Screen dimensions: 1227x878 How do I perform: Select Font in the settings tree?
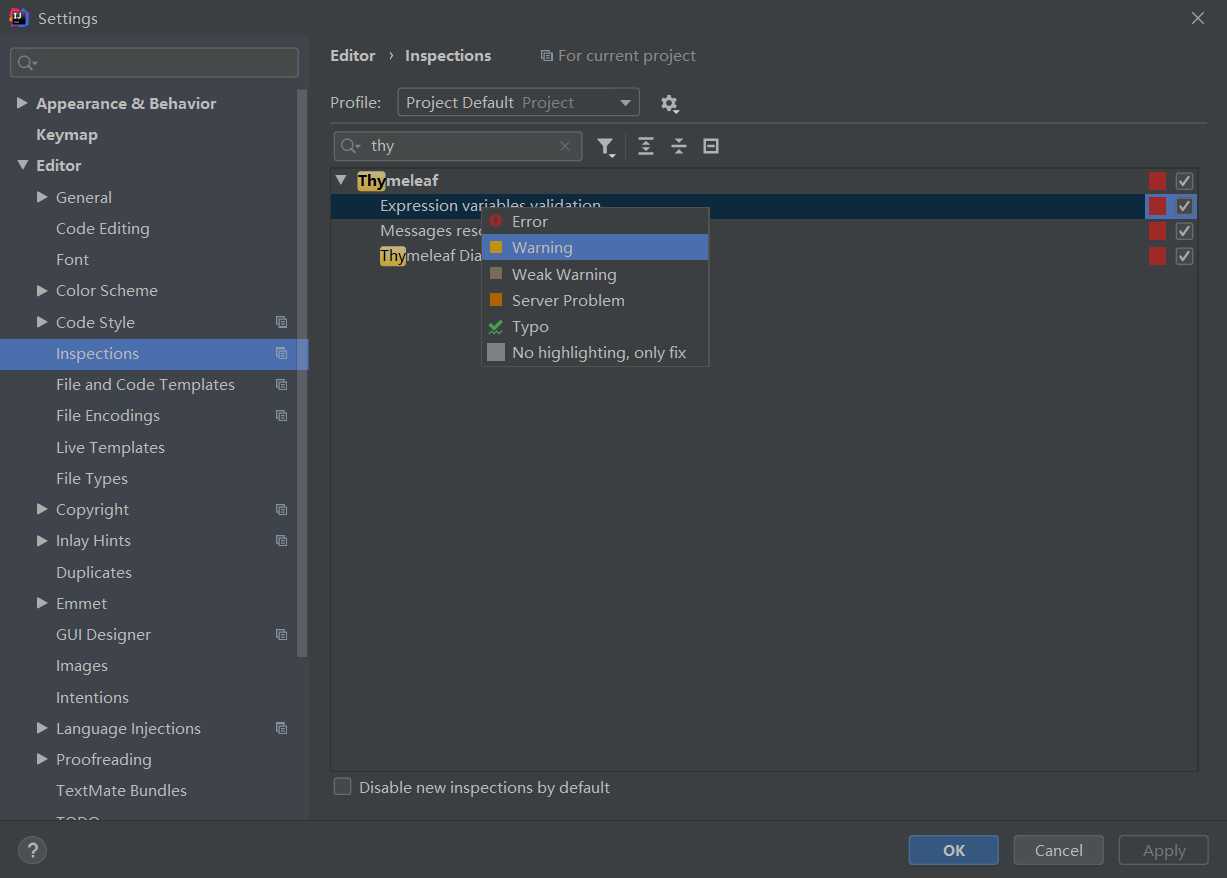pyautogui.click(x=72, y=259)
